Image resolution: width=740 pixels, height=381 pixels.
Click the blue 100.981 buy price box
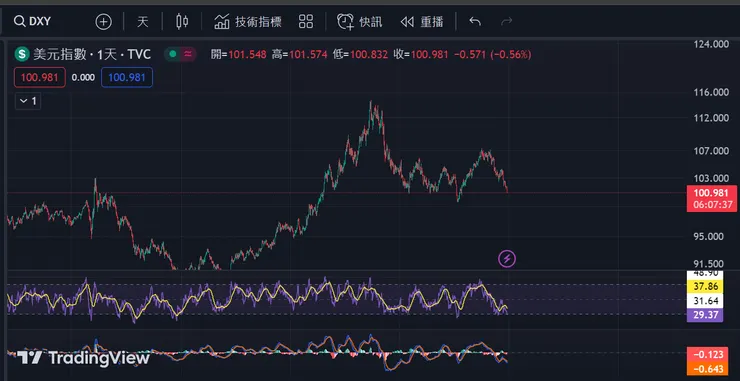(x=127, y=77)
